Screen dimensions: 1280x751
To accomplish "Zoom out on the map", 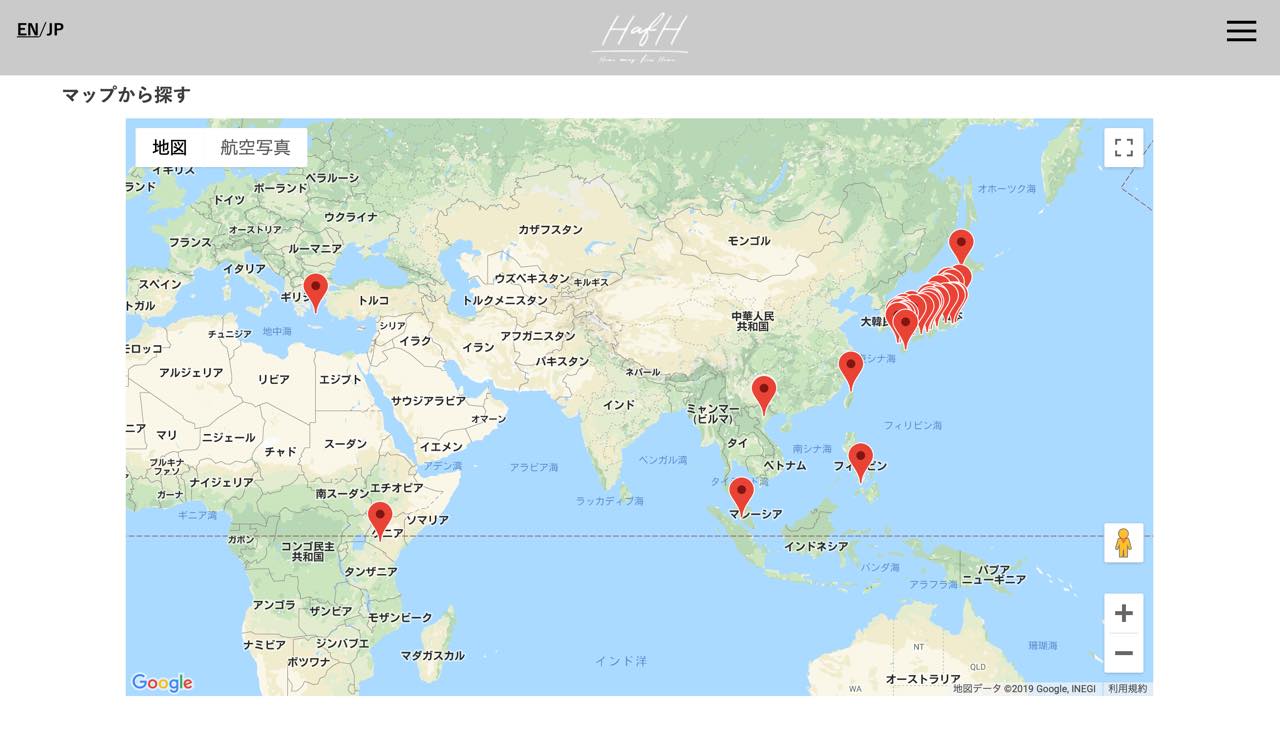I will coord(1123,653).
